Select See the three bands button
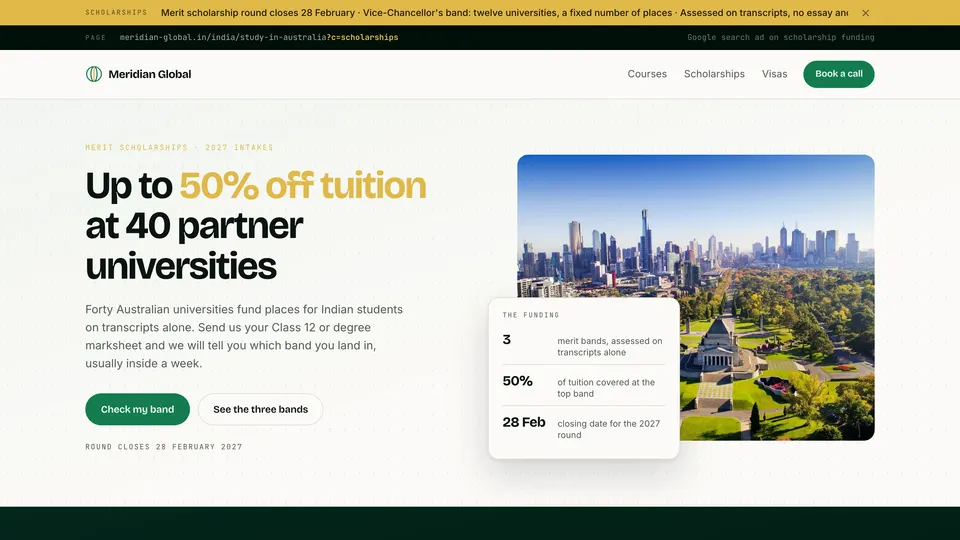Viewport: 960px width, 540px height. tap(260, 409)
